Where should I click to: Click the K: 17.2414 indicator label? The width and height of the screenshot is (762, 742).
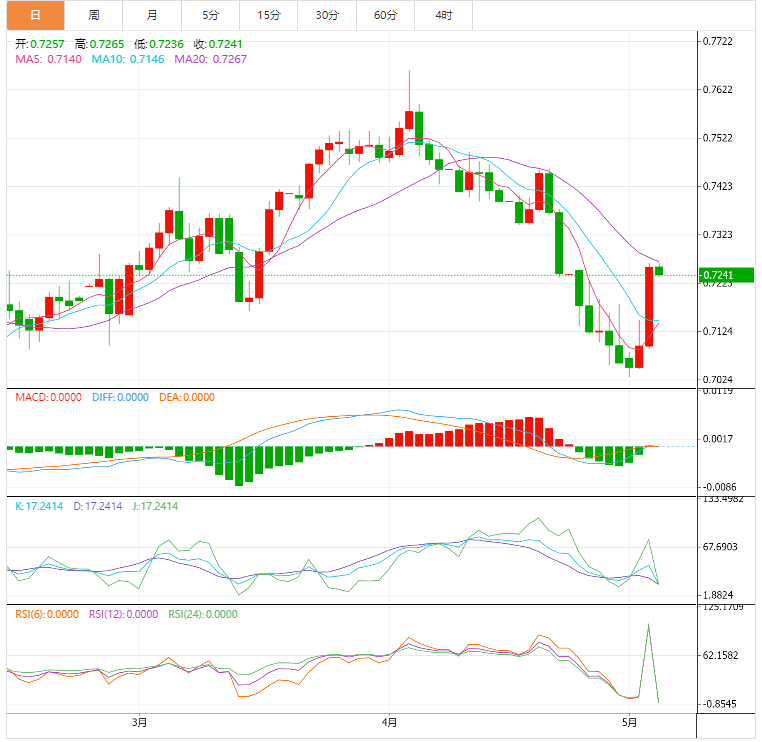coord(39,507)
